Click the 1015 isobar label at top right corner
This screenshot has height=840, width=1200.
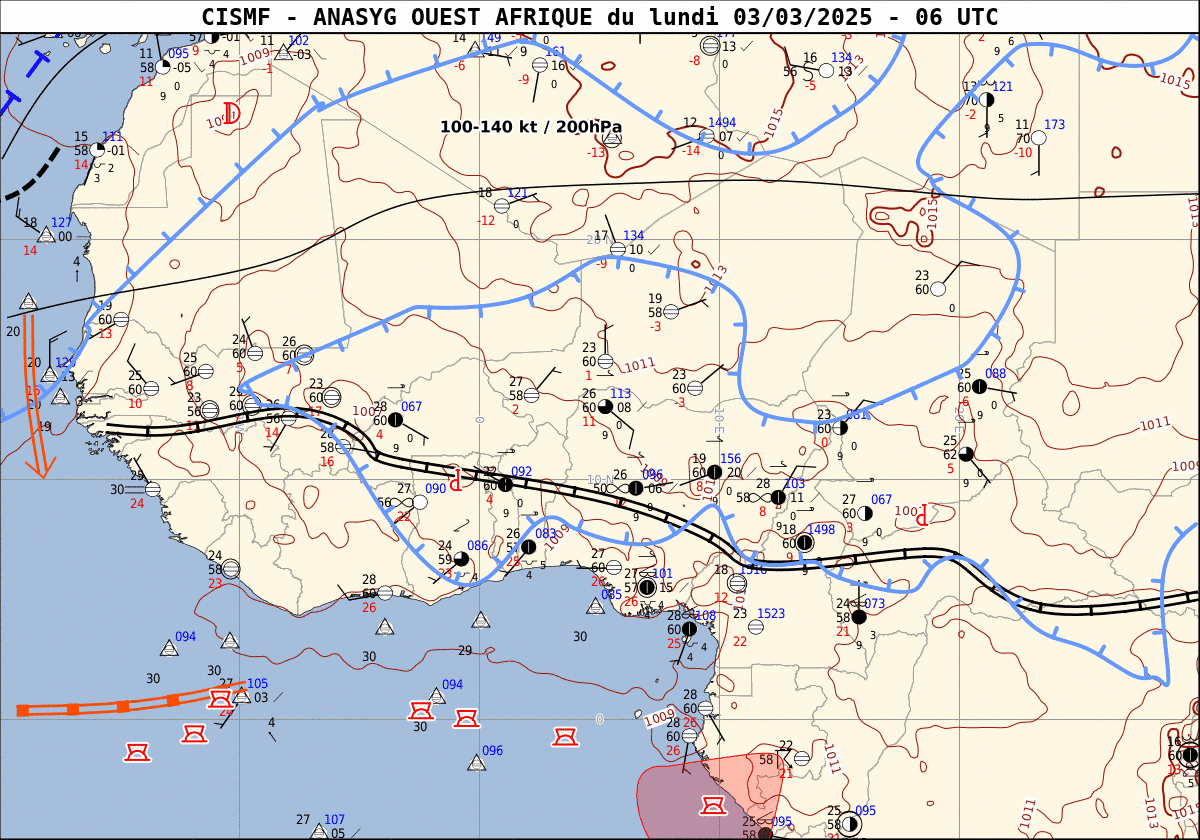[1174, 82]
